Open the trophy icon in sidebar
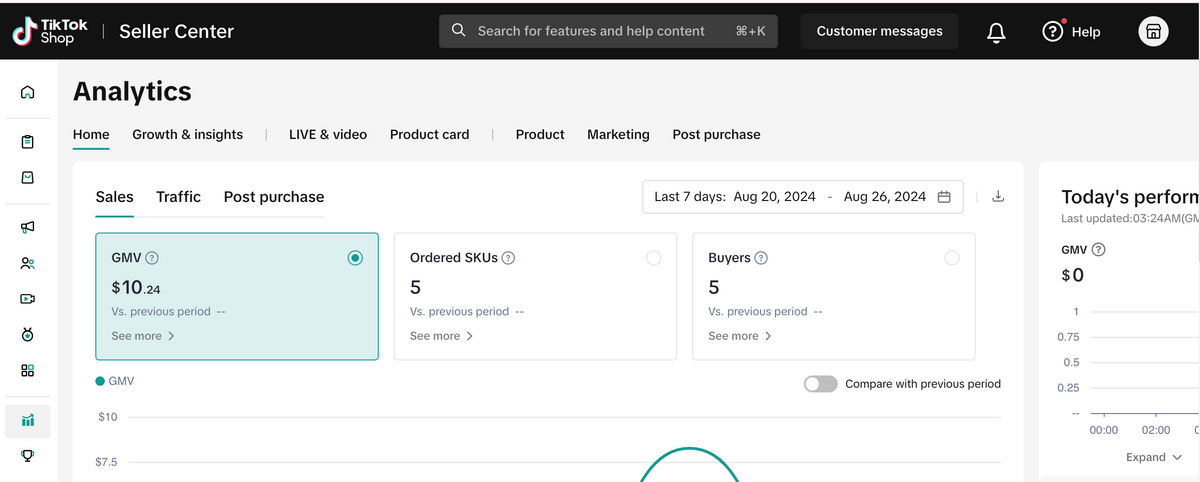The image size is (1200, 482). click(x=28, y=456)
